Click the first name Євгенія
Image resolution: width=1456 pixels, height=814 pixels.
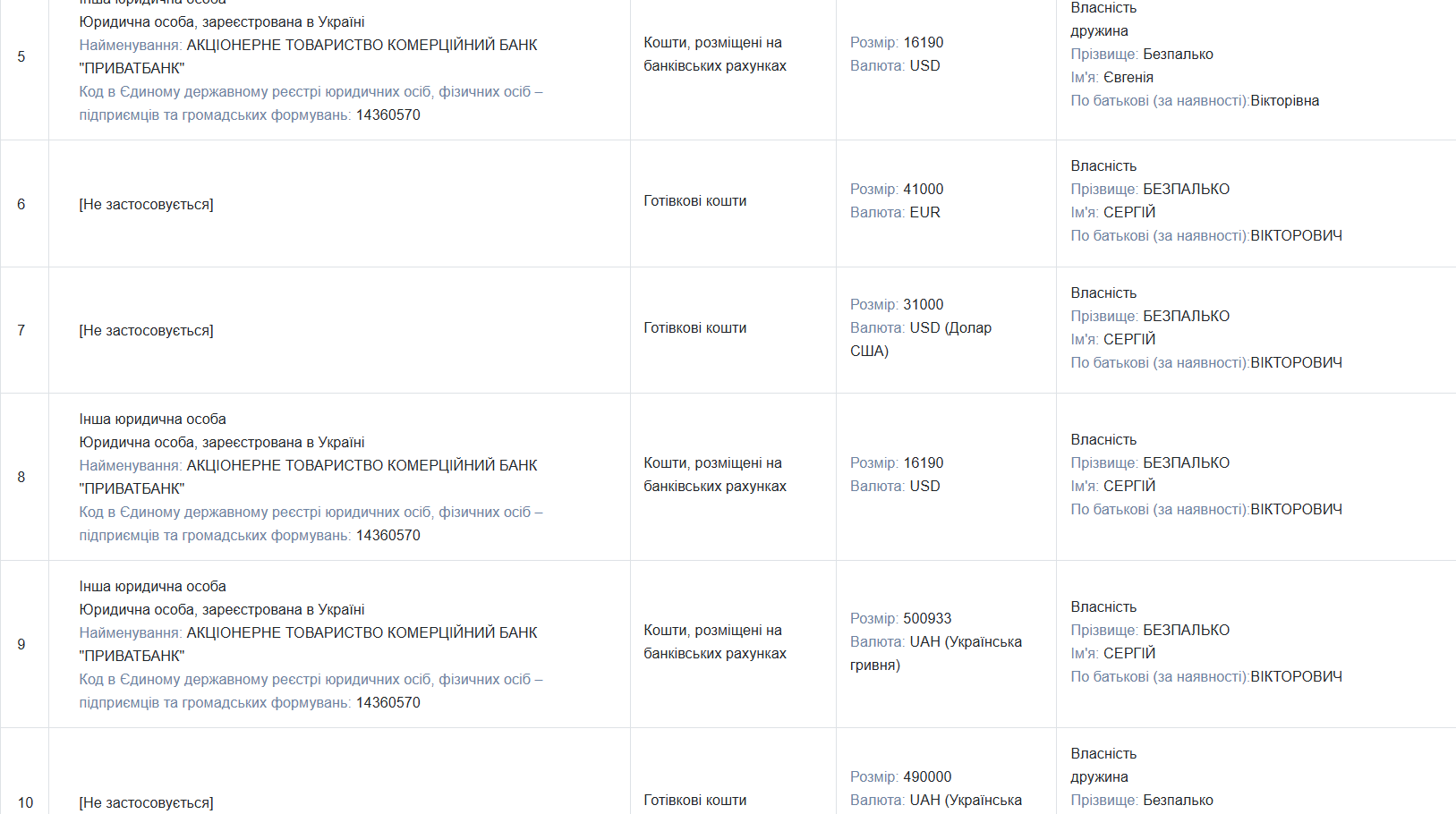1128,78
